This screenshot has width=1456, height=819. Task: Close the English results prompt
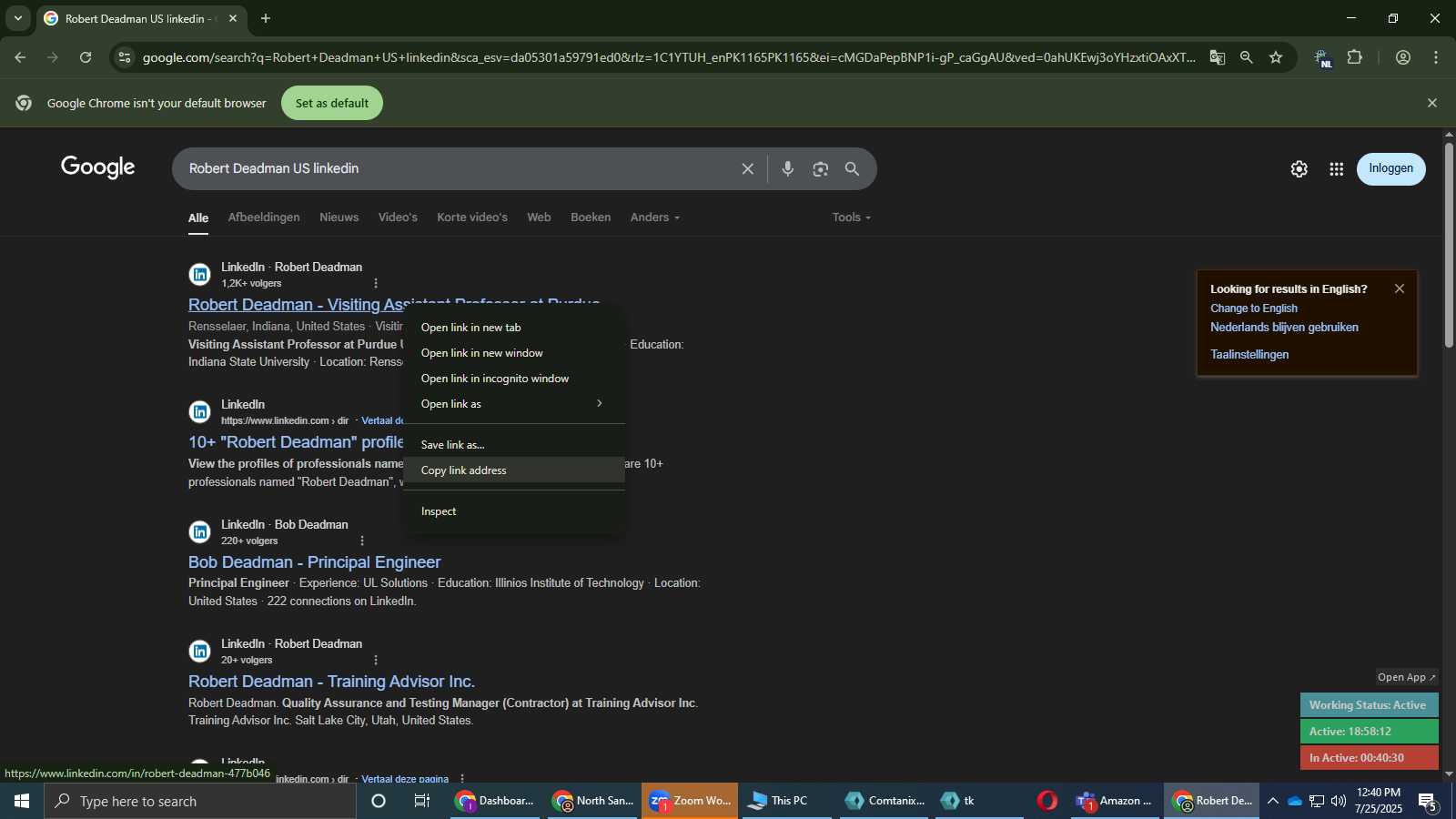click(1400, 288)
